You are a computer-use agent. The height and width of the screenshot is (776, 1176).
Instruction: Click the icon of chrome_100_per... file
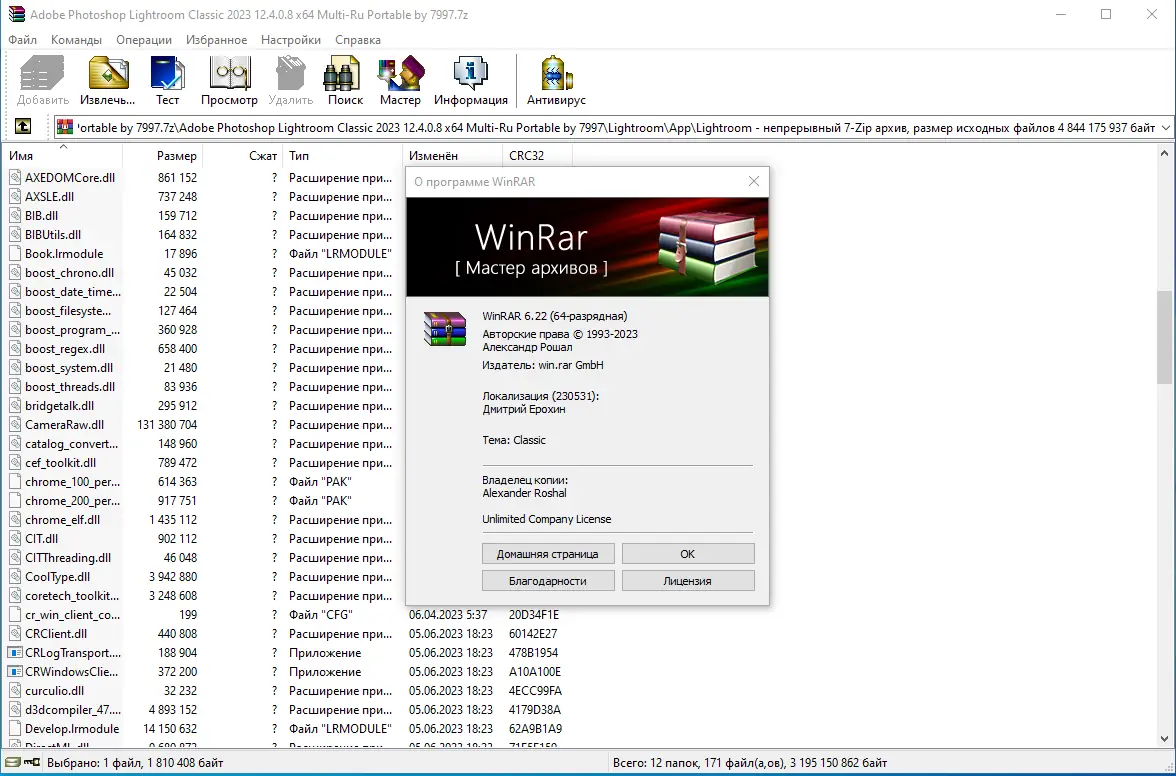click(x=15, y=481)
